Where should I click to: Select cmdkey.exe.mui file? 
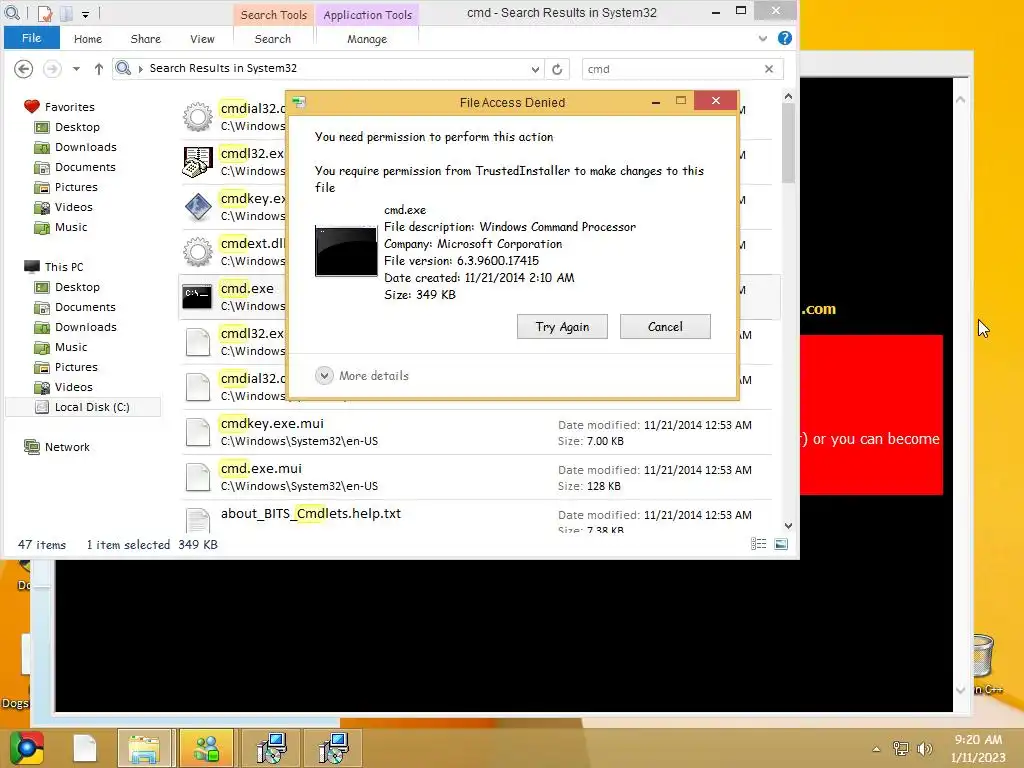point(477,432)
